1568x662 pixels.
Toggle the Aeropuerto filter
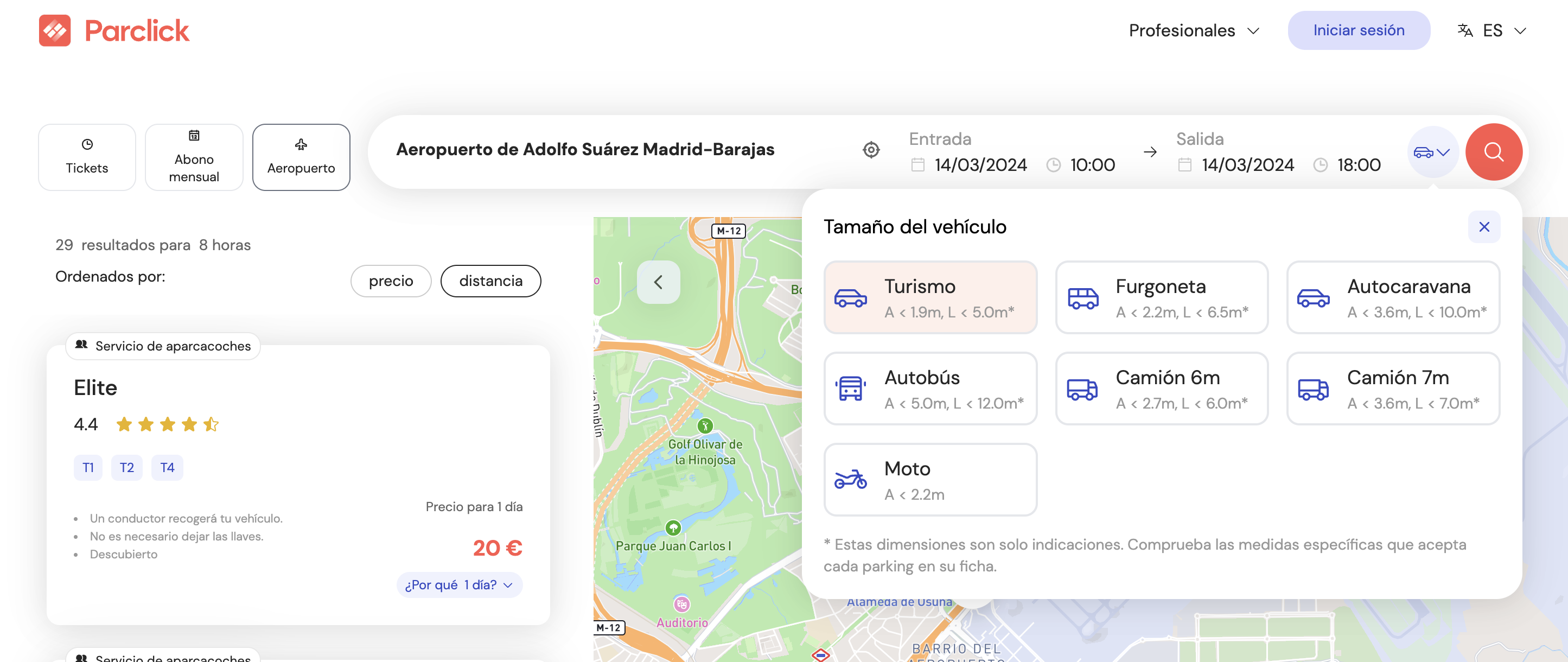pos(301,156)
